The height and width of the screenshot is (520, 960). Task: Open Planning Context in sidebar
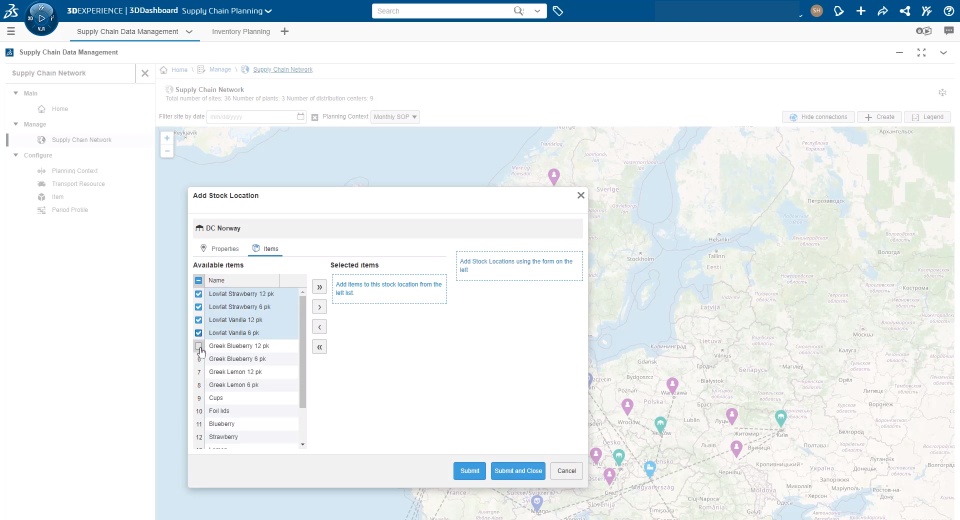click(x=74, y=171)
